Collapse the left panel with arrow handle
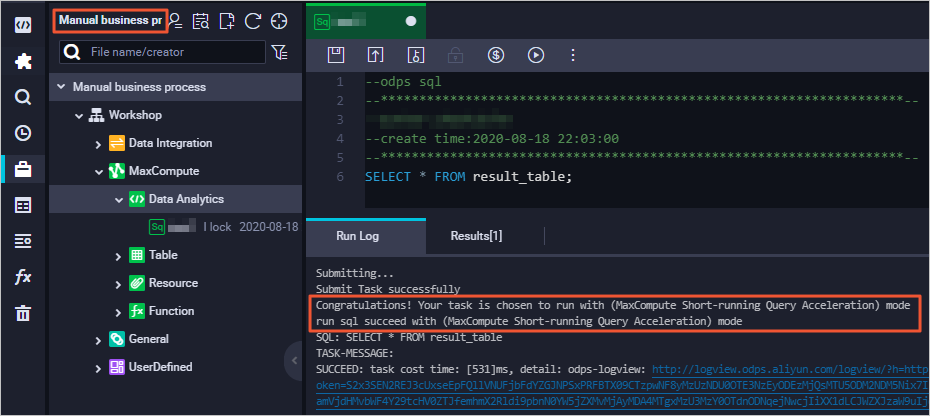930x416 pixels. pos(294,360)
